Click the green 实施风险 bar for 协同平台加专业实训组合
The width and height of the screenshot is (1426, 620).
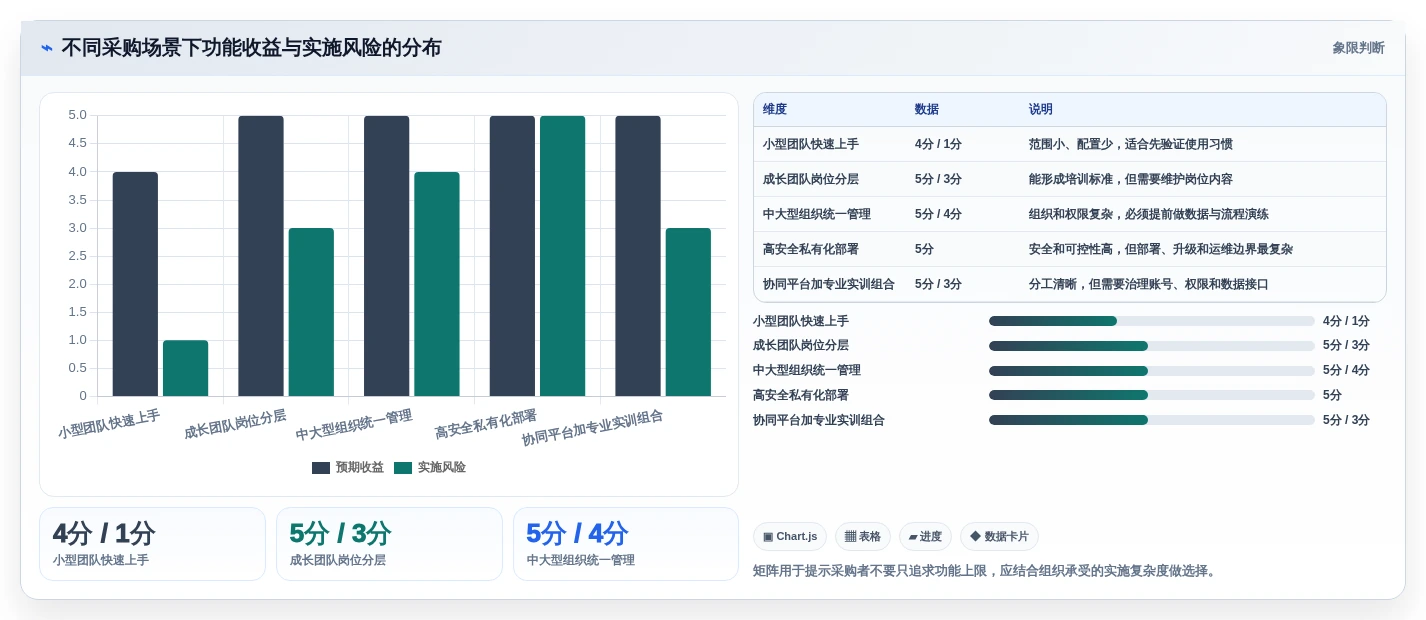tap(688, 312)
